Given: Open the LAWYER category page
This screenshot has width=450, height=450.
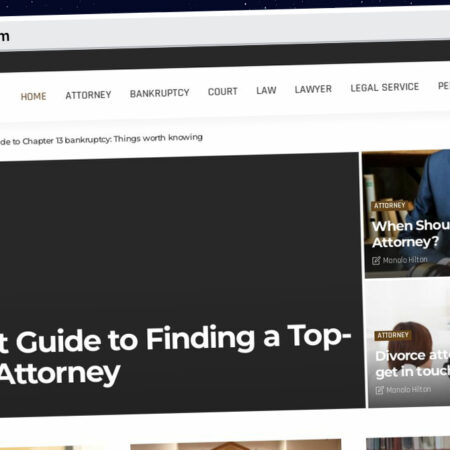Looking at the screenshot, I should coord(313,89).
